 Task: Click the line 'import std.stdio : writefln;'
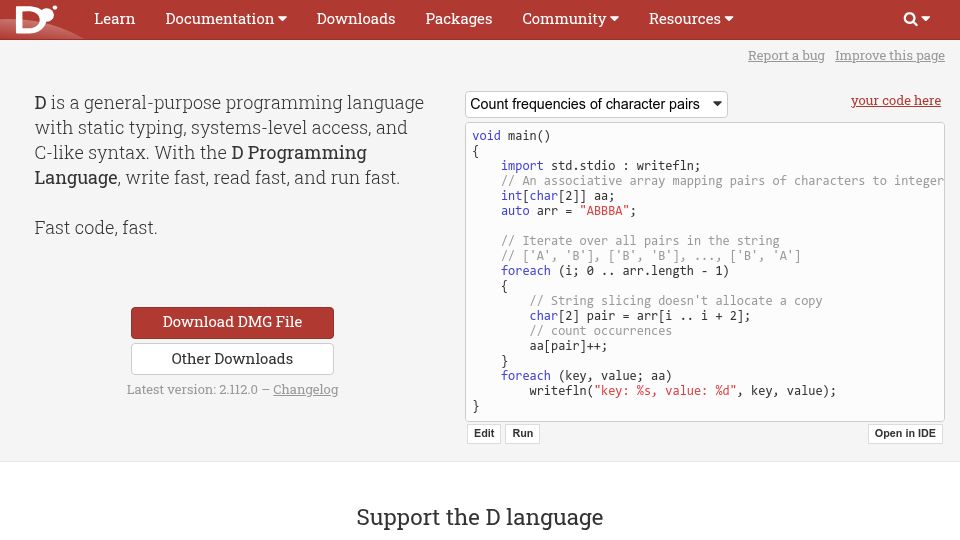point(600,166)
